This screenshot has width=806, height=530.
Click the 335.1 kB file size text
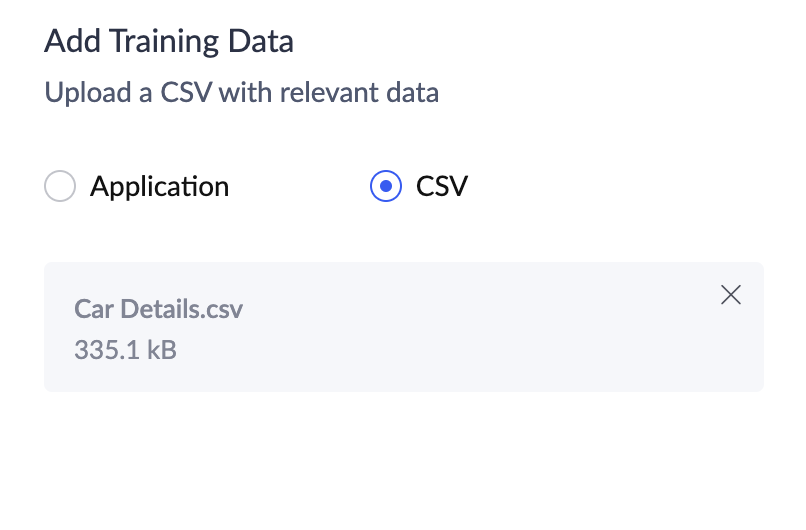tap(125, 350)
